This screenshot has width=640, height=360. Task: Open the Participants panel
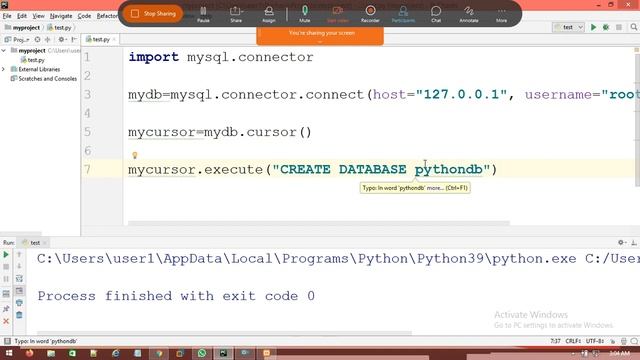(403, 14)
